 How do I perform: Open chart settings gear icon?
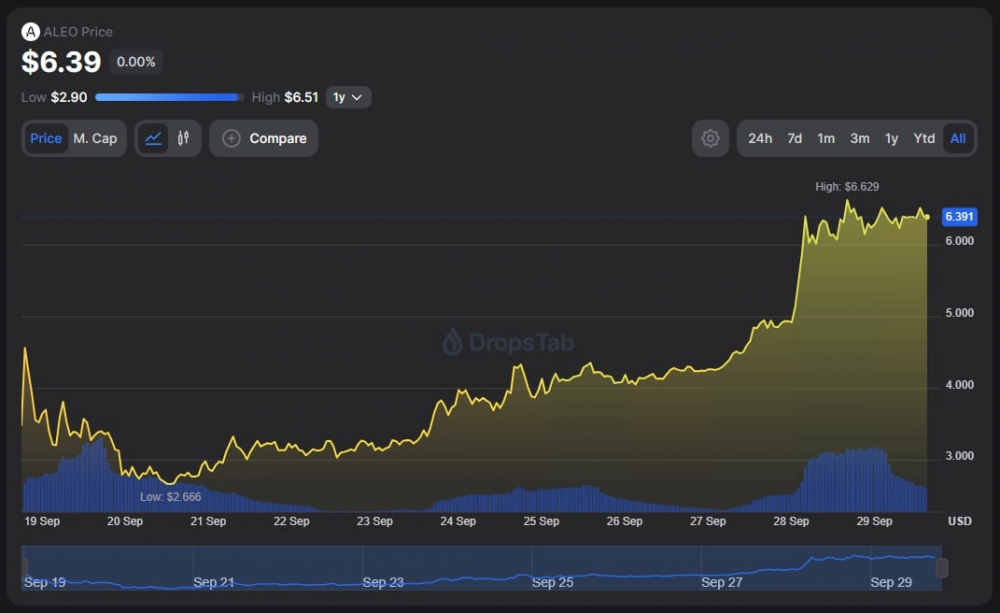pos(710,139)
